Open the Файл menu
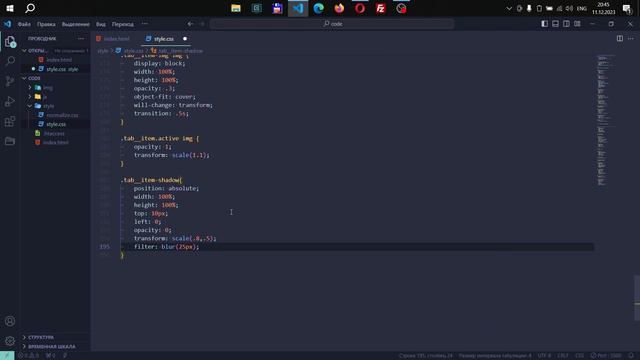 (24, 24)
